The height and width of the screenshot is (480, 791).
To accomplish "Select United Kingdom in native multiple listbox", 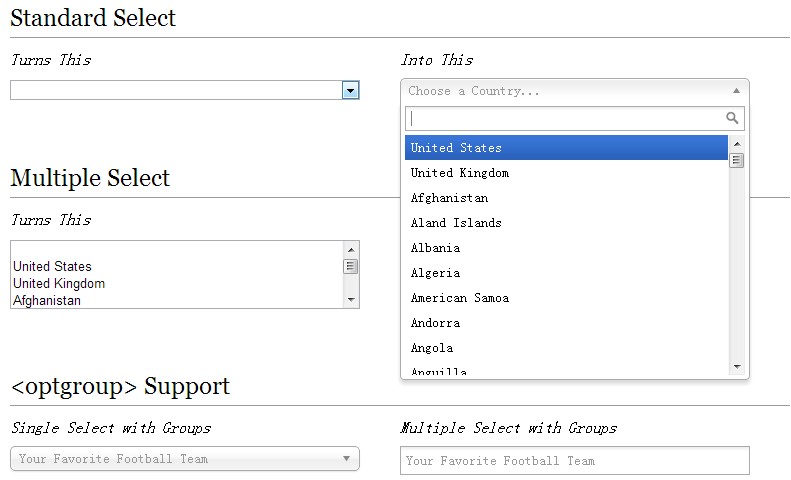I will (x=59, y=284).
